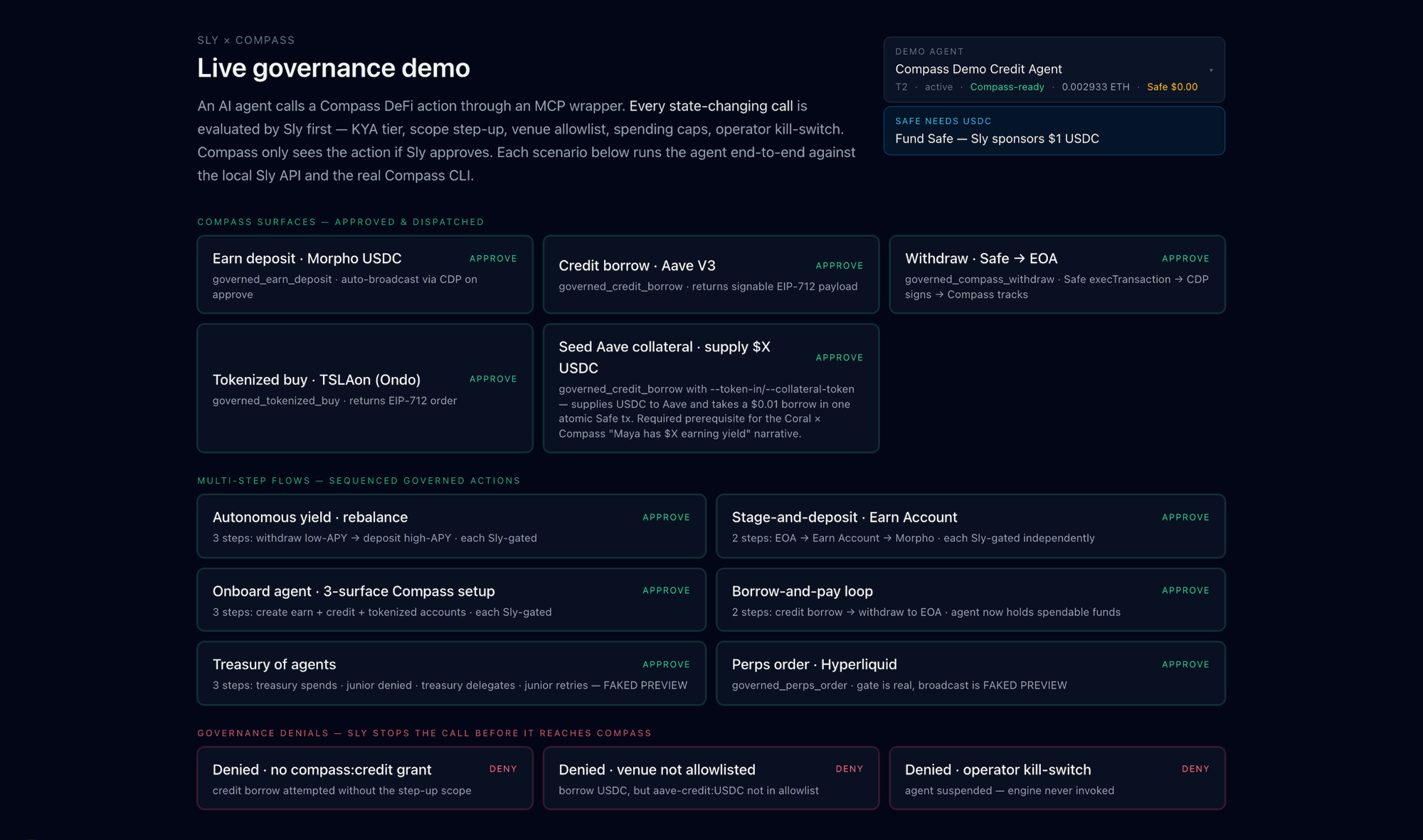Click APPROVE badge on Tokenized buy card
The image size is (1423, 840).
click(x=493, y=379)
